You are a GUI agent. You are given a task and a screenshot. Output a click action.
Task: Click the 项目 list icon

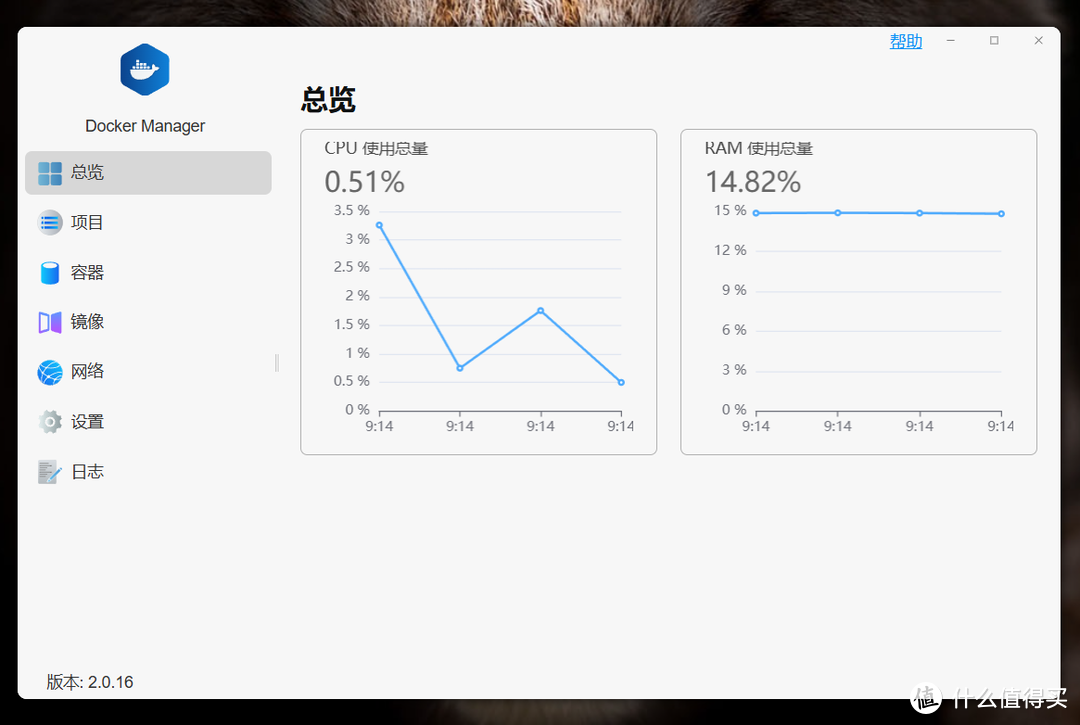pos(50,222)
